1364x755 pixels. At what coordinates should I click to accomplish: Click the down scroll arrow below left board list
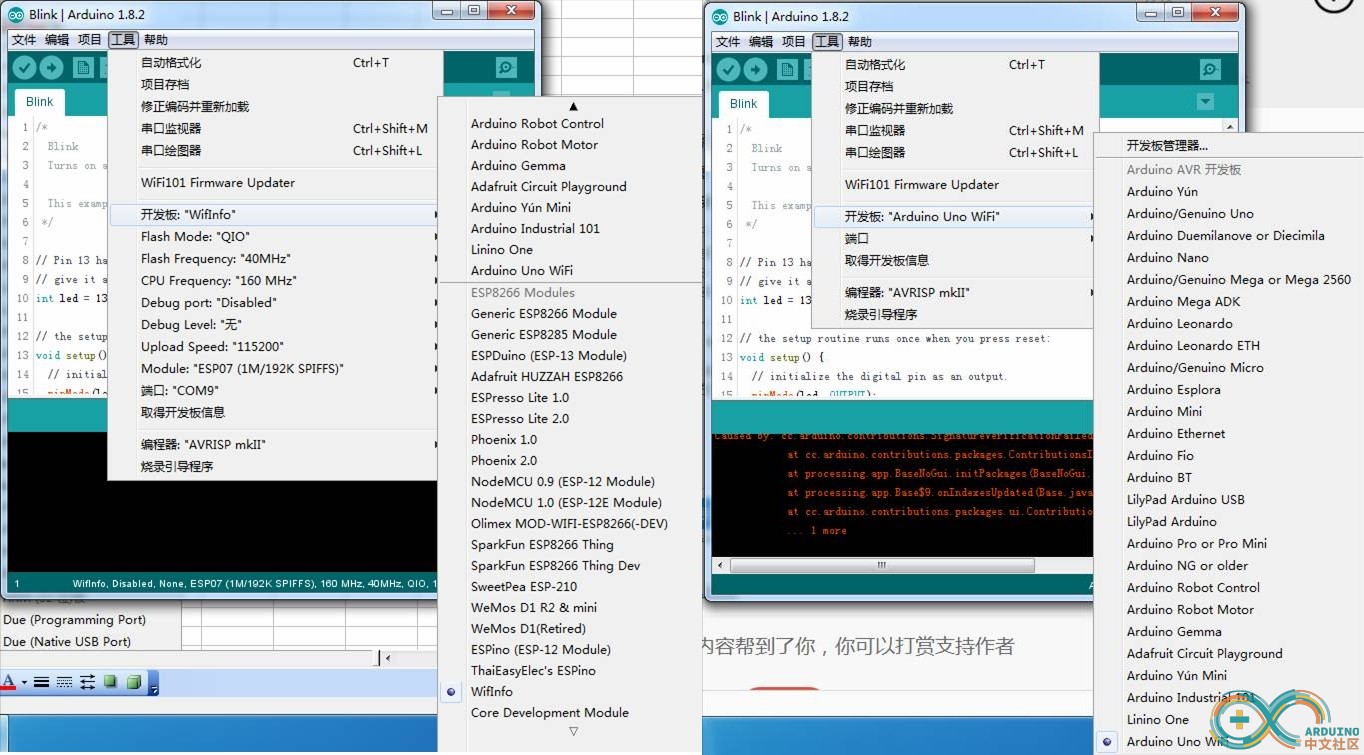pyautogui.click(x=573, y=732)
